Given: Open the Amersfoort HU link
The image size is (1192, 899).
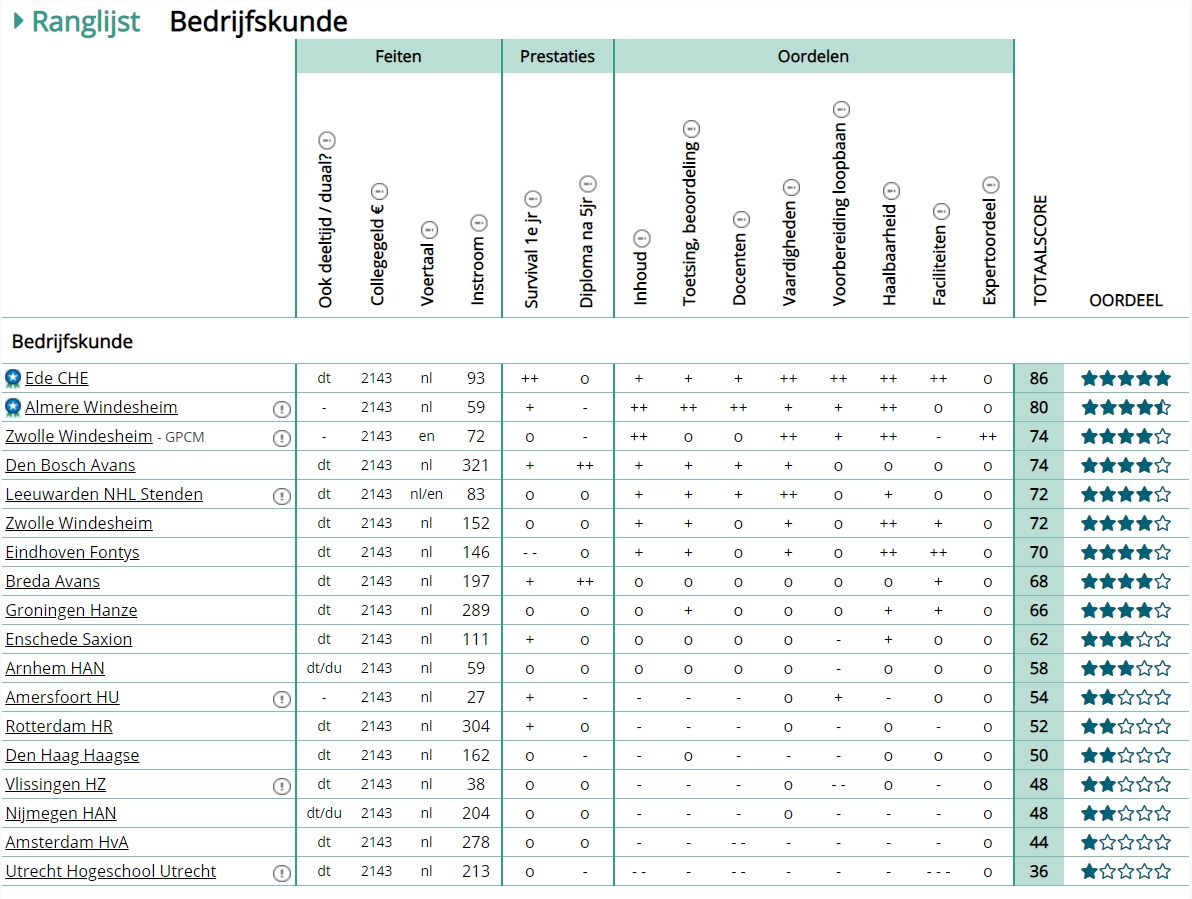Looking at the screenshot, I should 62,697.
